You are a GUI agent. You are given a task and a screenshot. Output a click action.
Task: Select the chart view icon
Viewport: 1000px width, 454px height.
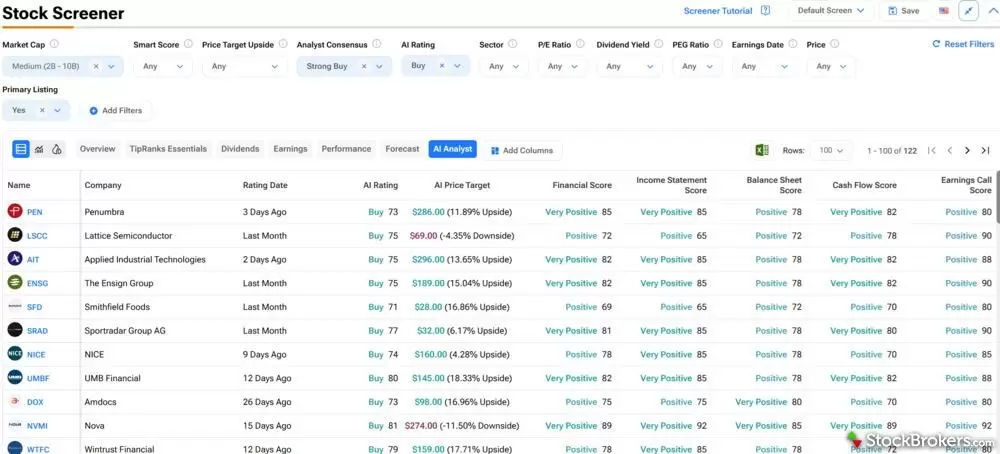coord(39,149)
